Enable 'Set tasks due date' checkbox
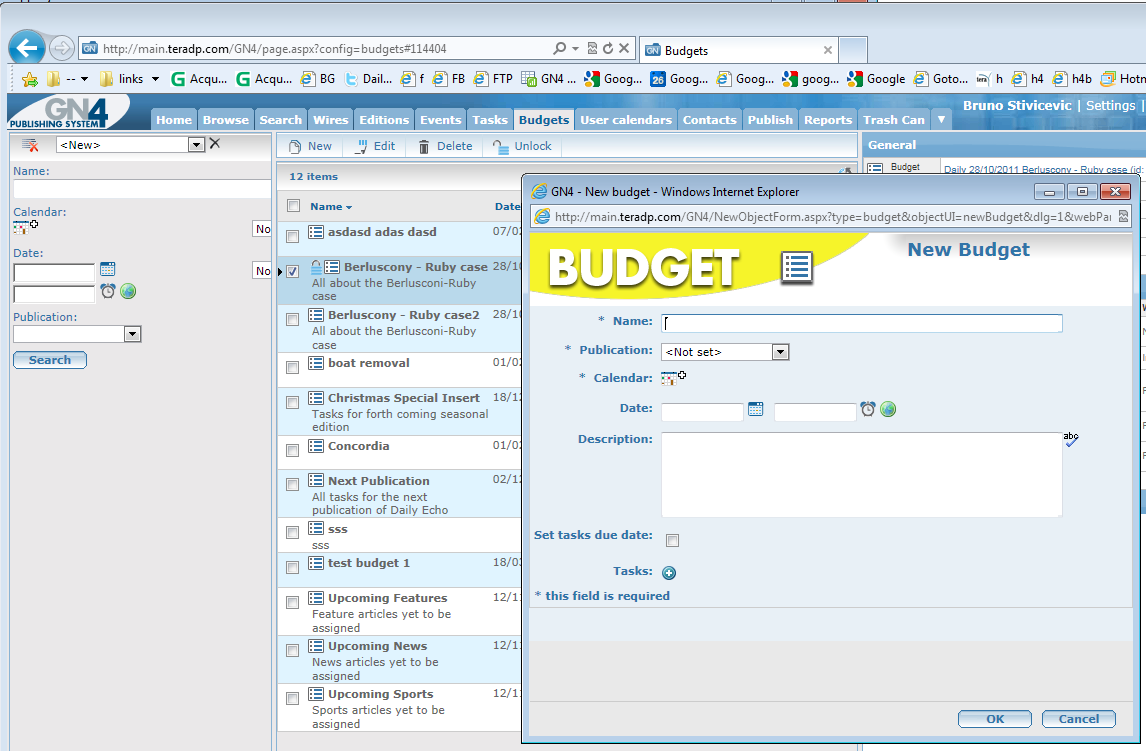The image size is (1146, 751). (x=672, y=541)
